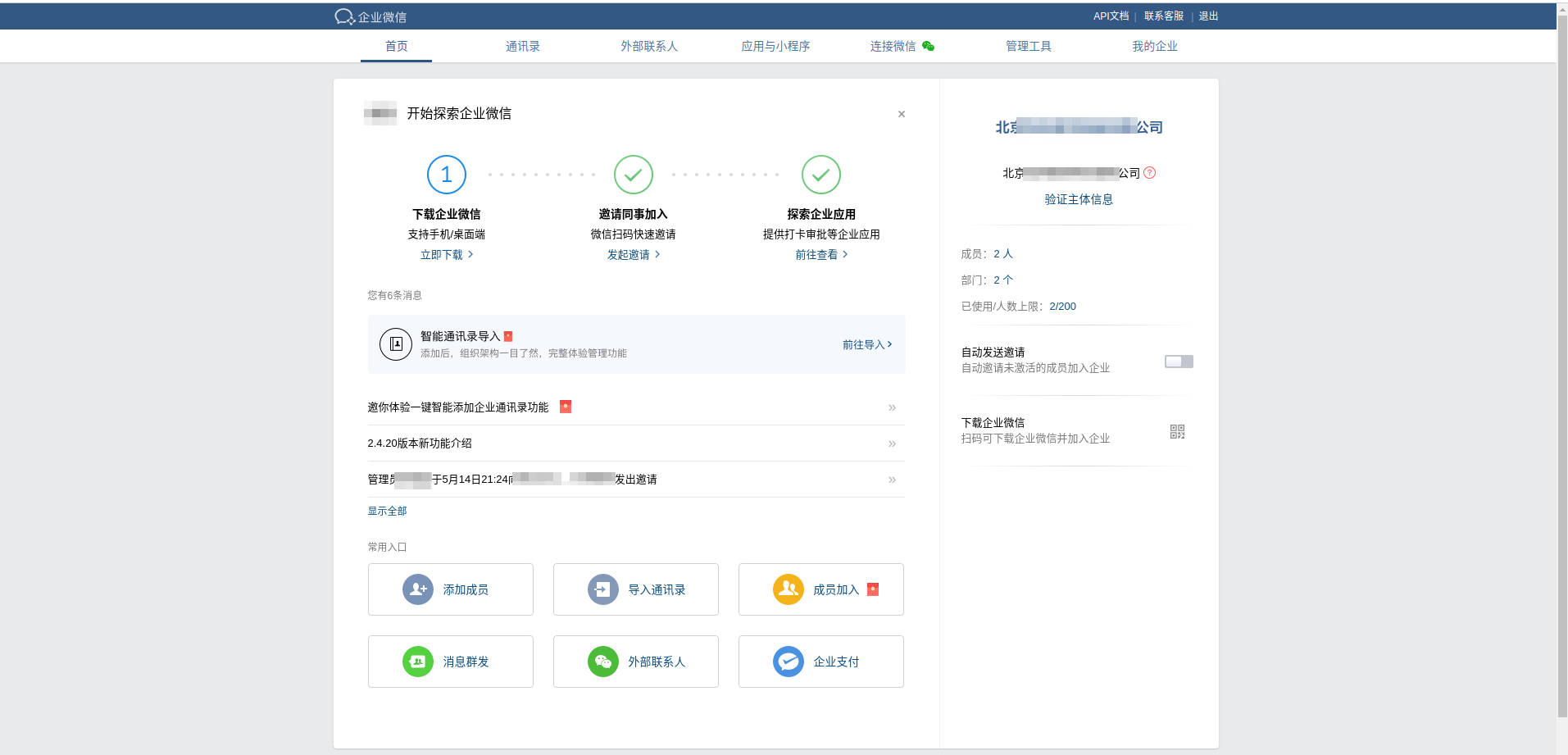
Task: Expand the 2.4.20版本新功能介绍 message arrow
Action: pyautogui.click(x=892, y=443)
